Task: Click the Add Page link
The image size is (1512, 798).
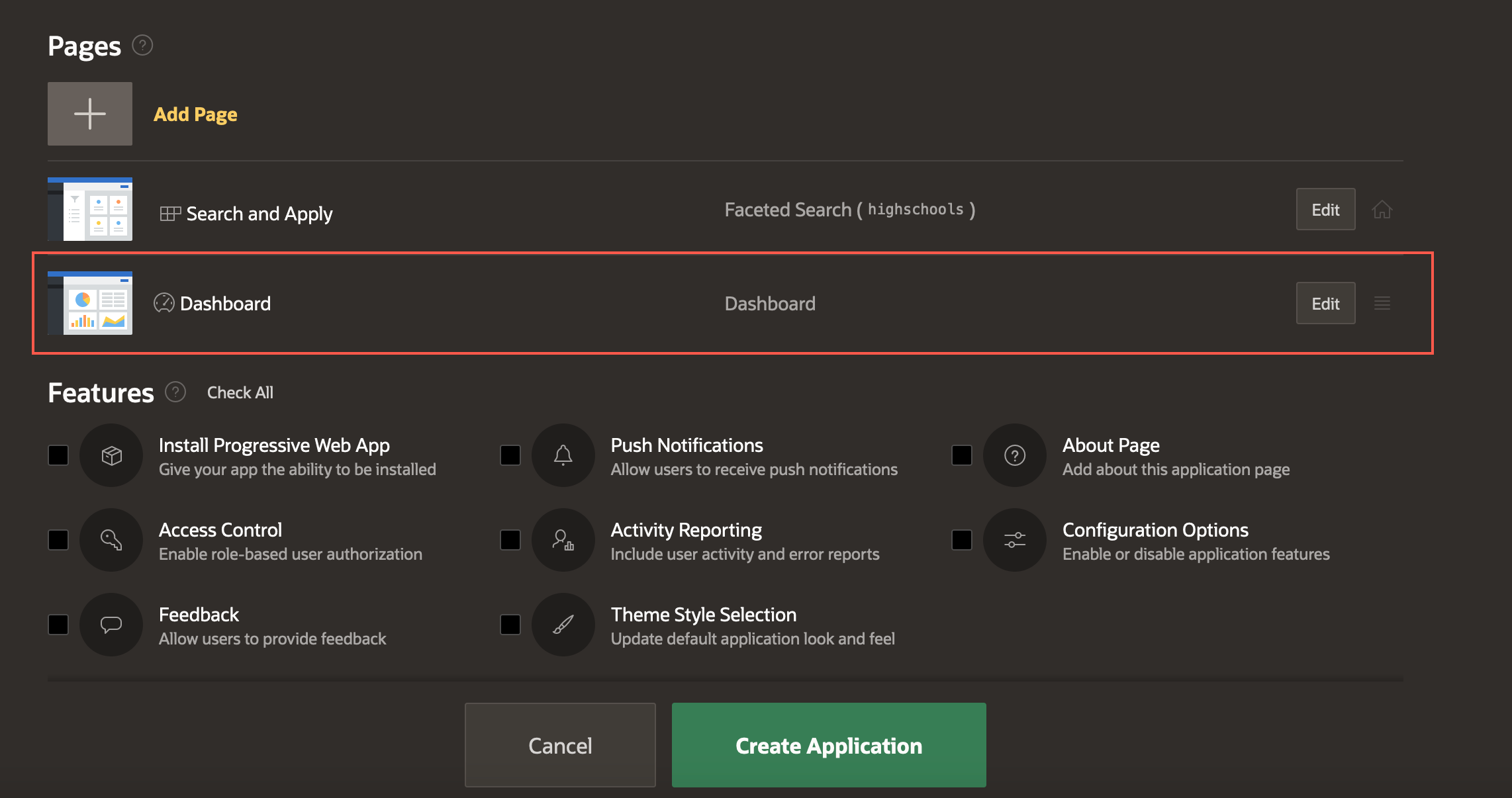Action: [x=195, y=114]
